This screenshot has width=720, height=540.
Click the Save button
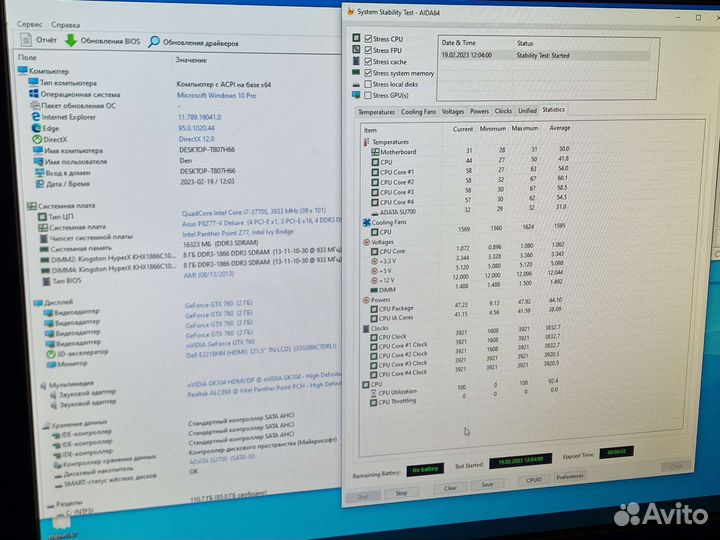pos(487,484)
